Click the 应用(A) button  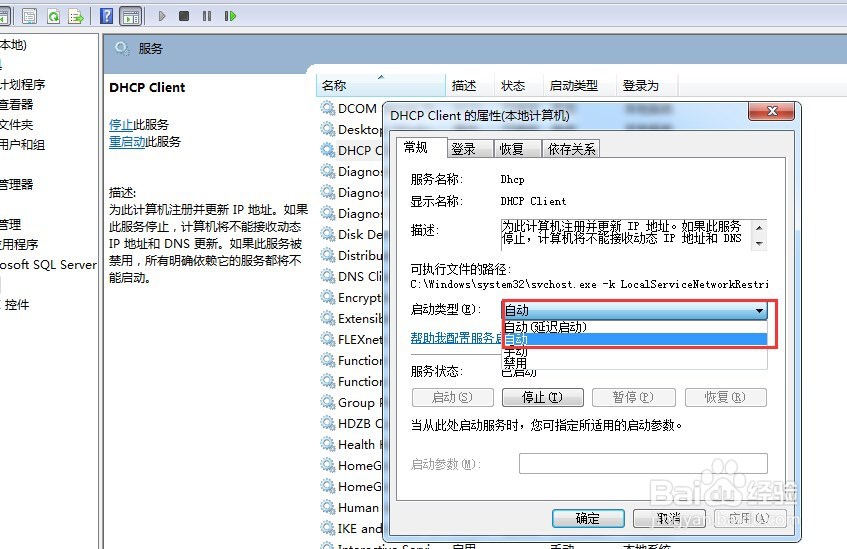point(750,519)
